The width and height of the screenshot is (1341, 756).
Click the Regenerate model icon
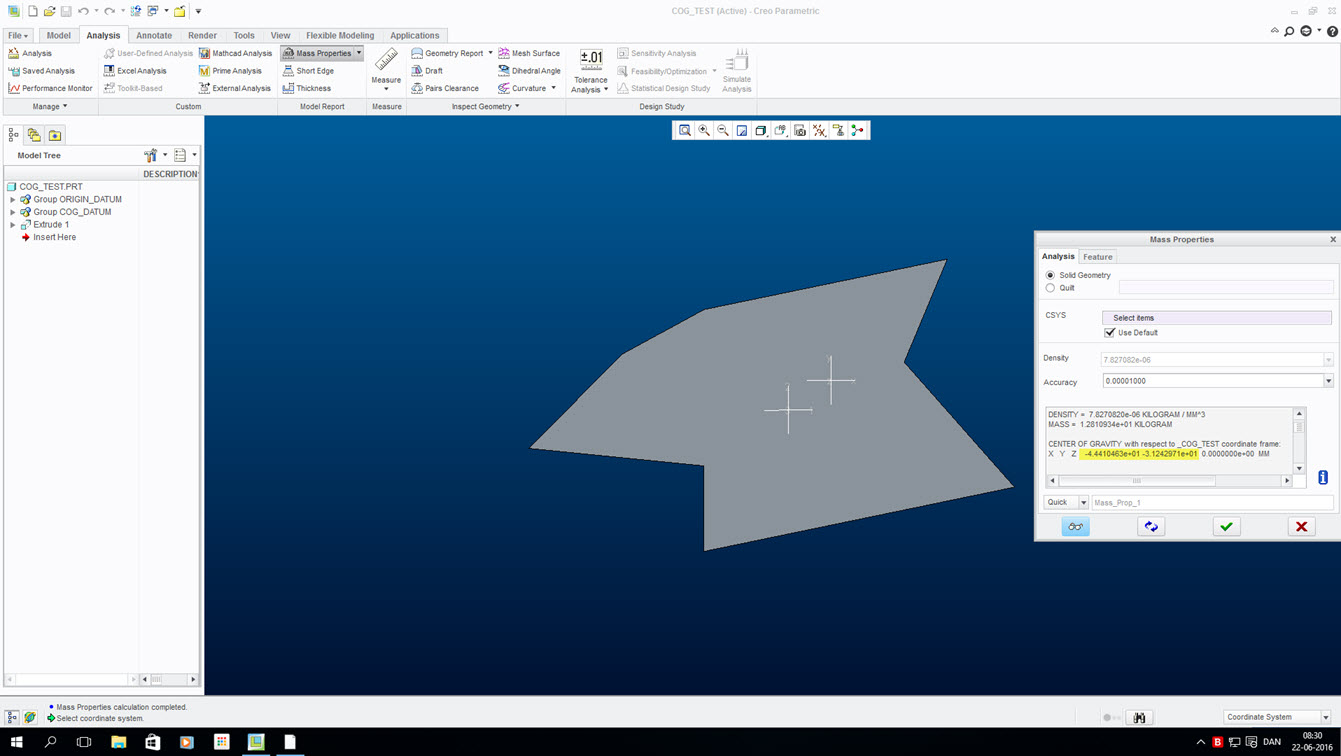(136, 11)
